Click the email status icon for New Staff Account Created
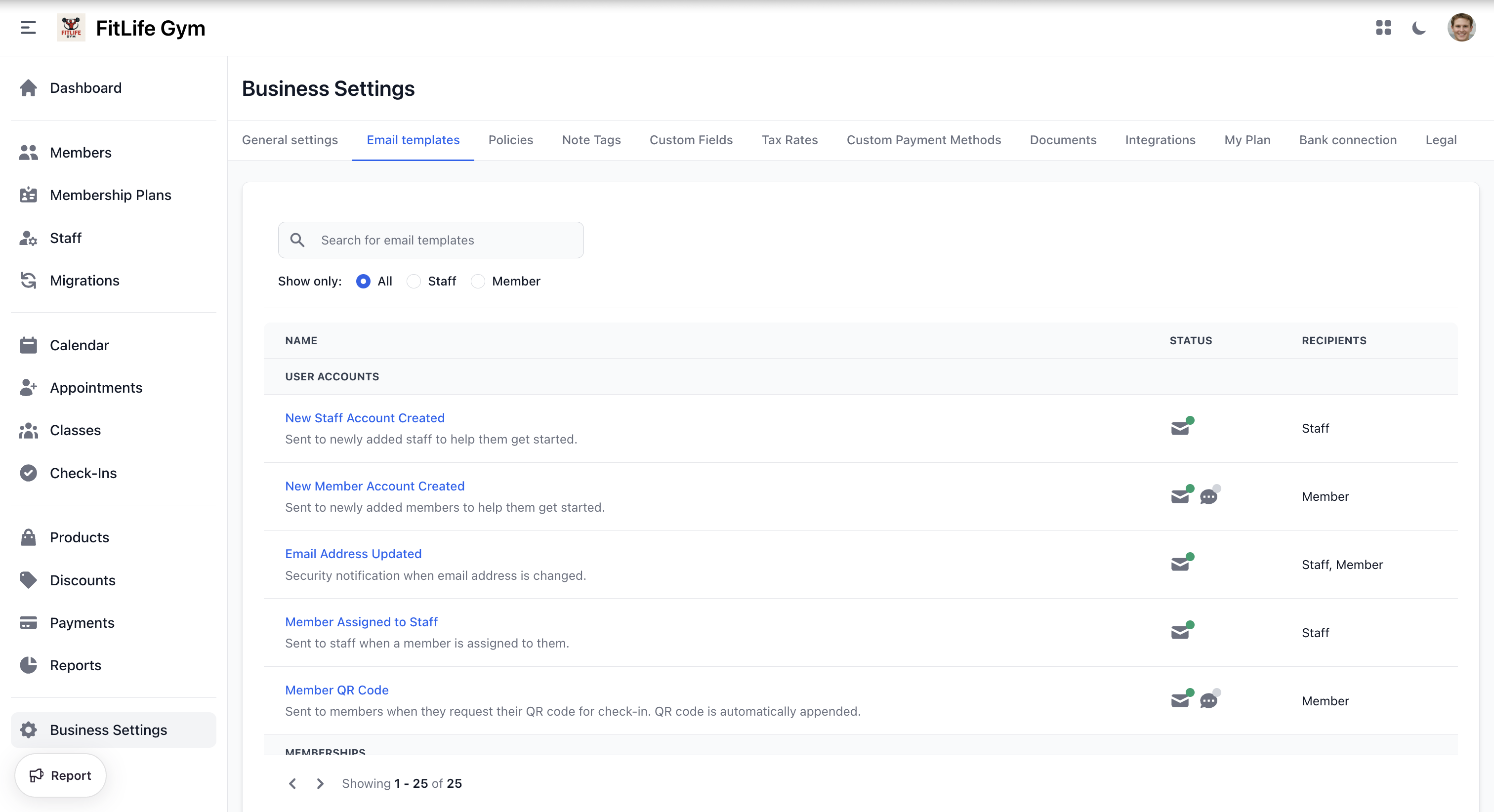 click(1181, 427)
